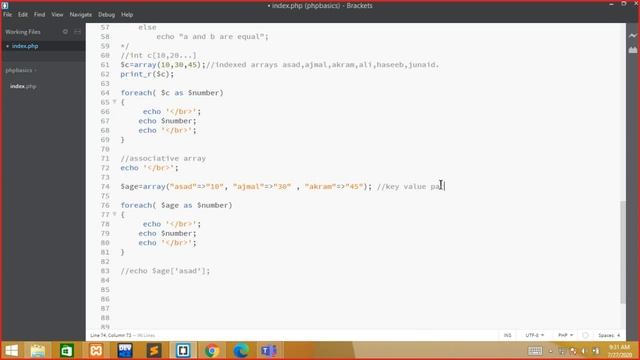This screenshot has height=360, width=640.
Task: Open Google Chrome from the taskbar
Action: point(212,351)
